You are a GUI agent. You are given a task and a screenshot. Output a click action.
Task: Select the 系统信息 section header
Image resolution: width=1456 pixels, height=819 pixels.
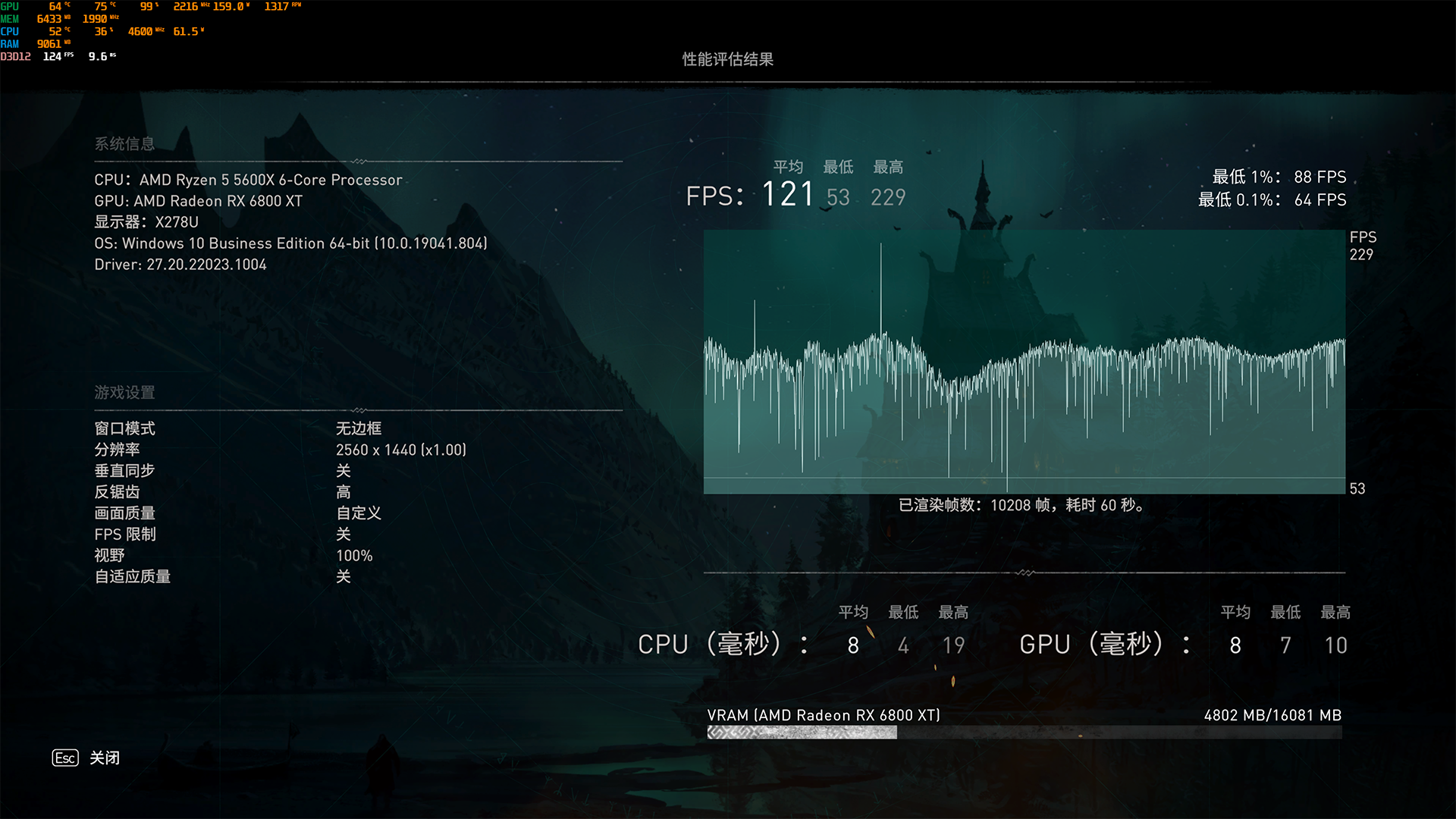124,143
